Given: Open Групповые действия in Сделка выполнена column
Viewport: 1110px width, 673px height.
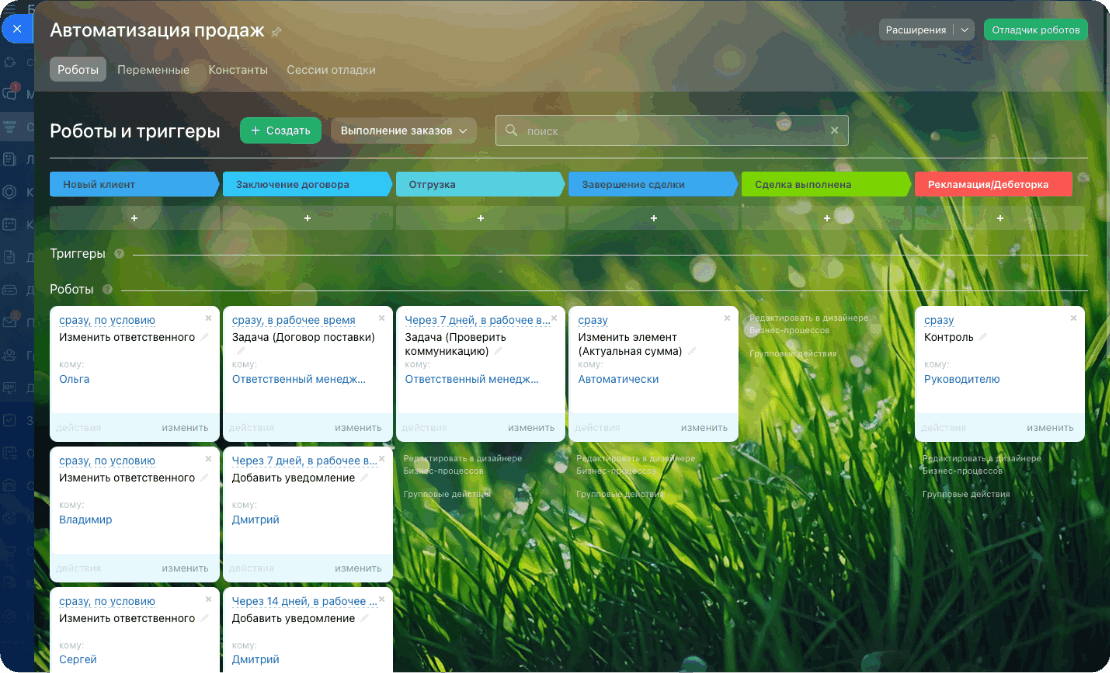Looking at the screenshot, I should pos(793,353).
